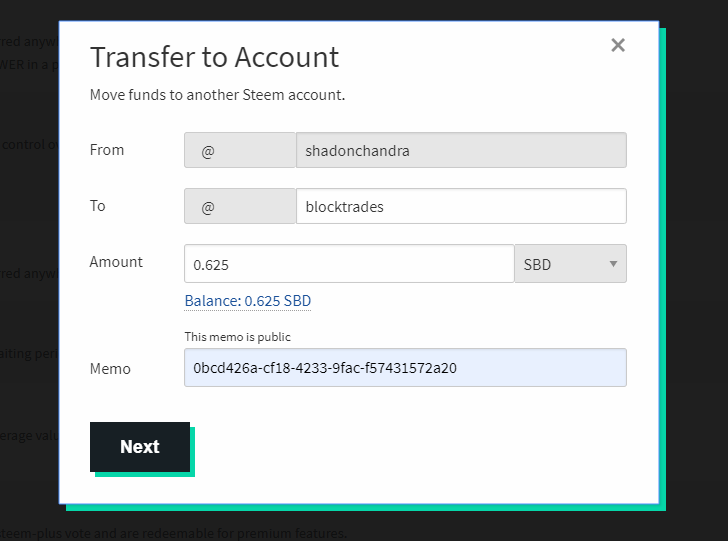Focus the Amount input field
Viewport: 728px width, 541px height.
pos(349,264)
